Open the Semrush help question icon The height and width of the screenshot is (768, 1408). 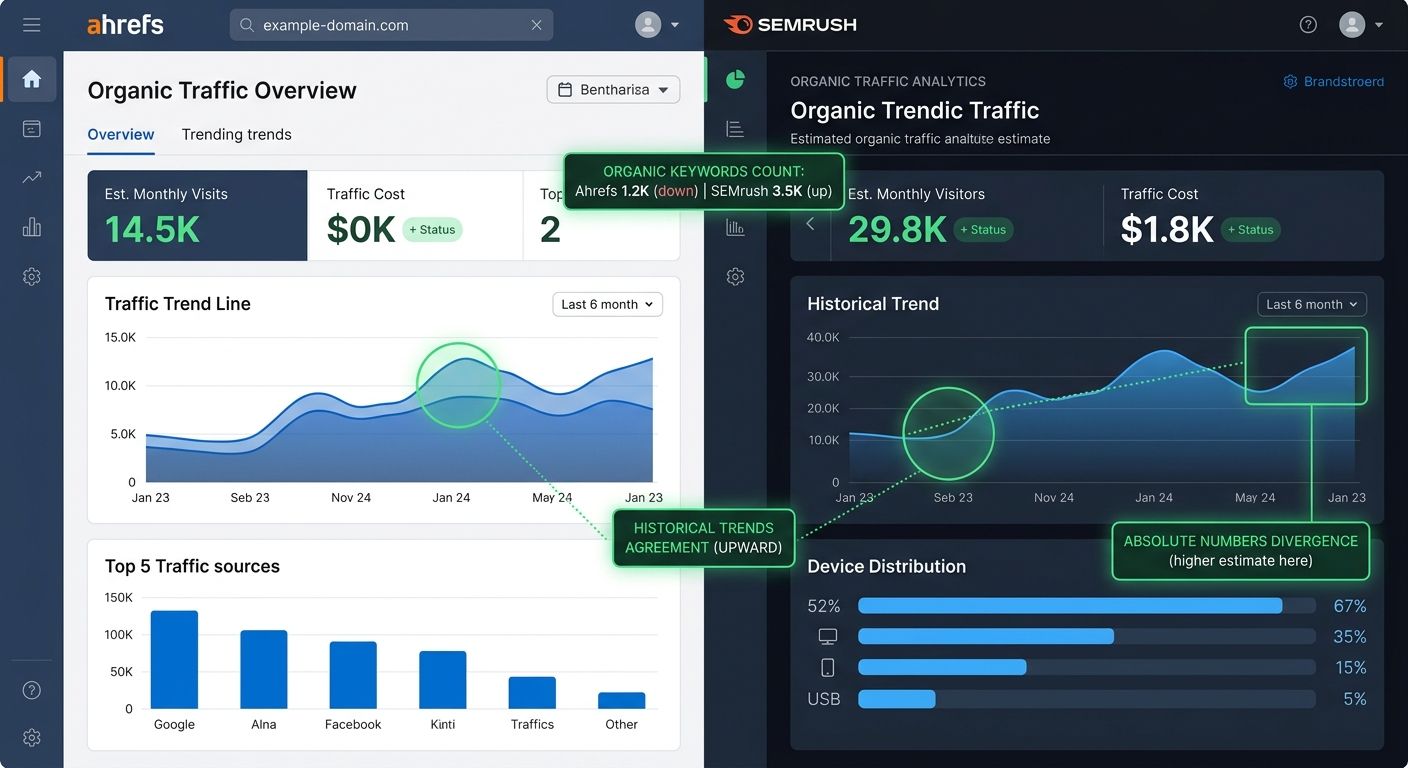1308,25
